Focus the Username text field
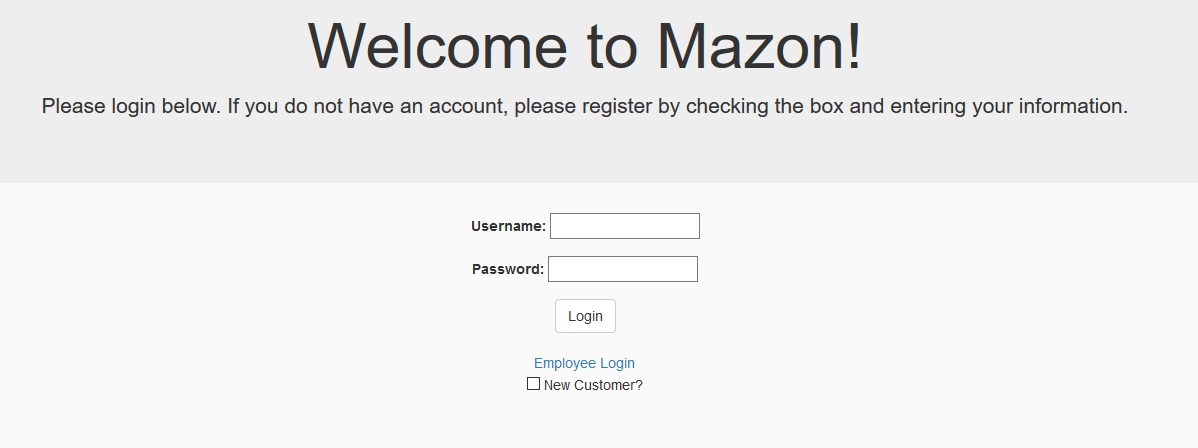The height and width of the screenshot is (448, 1198). [x=624, y=226]
